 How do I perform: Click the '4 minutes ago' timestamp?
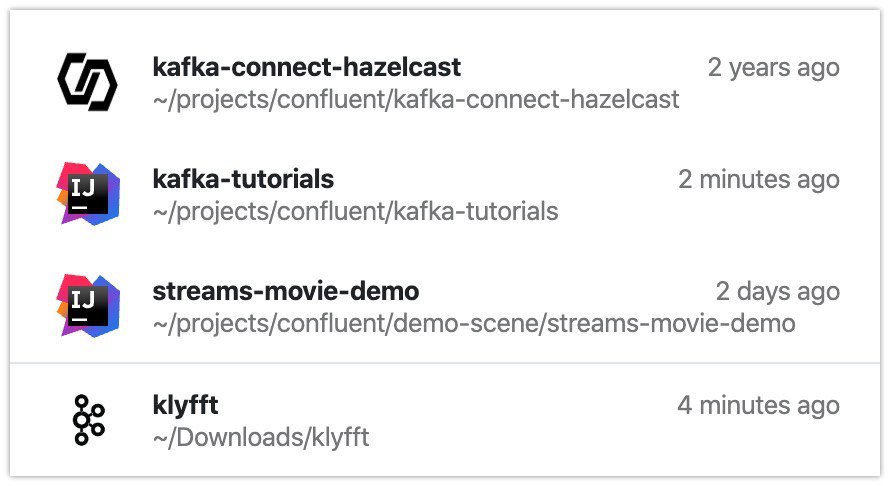pyautogui.click(x=758, y=405)
